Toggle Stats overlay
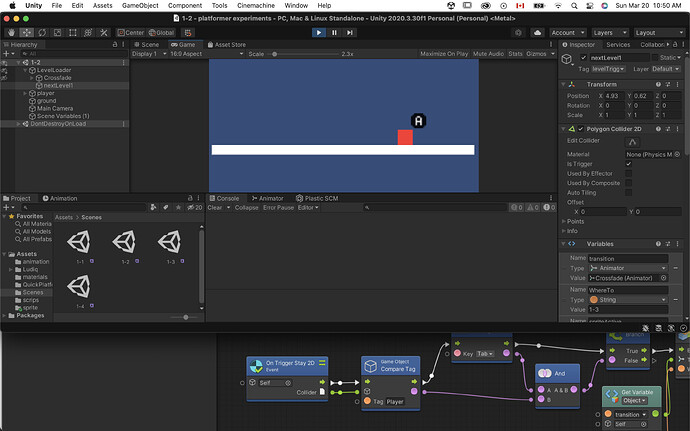Viewport: 690px width, 431px height. [x=515, y=54]
